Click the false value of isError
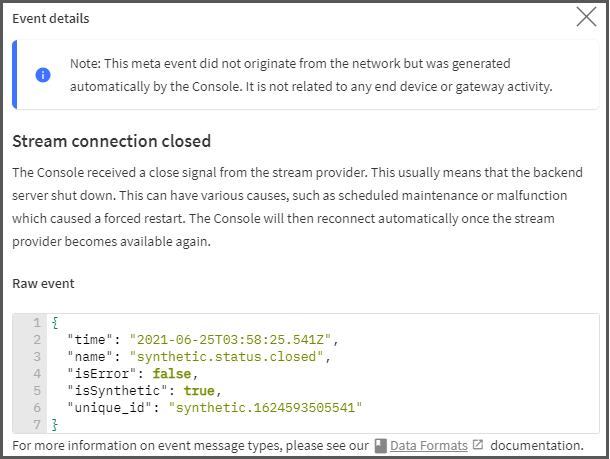This screenshot has height=459, width=610. tap(172, 374)
